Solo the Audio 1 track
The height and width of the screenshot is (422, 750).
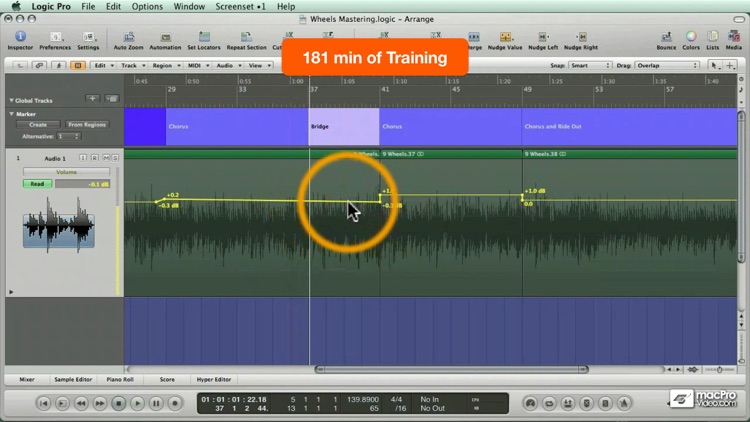tap(115, 158)
